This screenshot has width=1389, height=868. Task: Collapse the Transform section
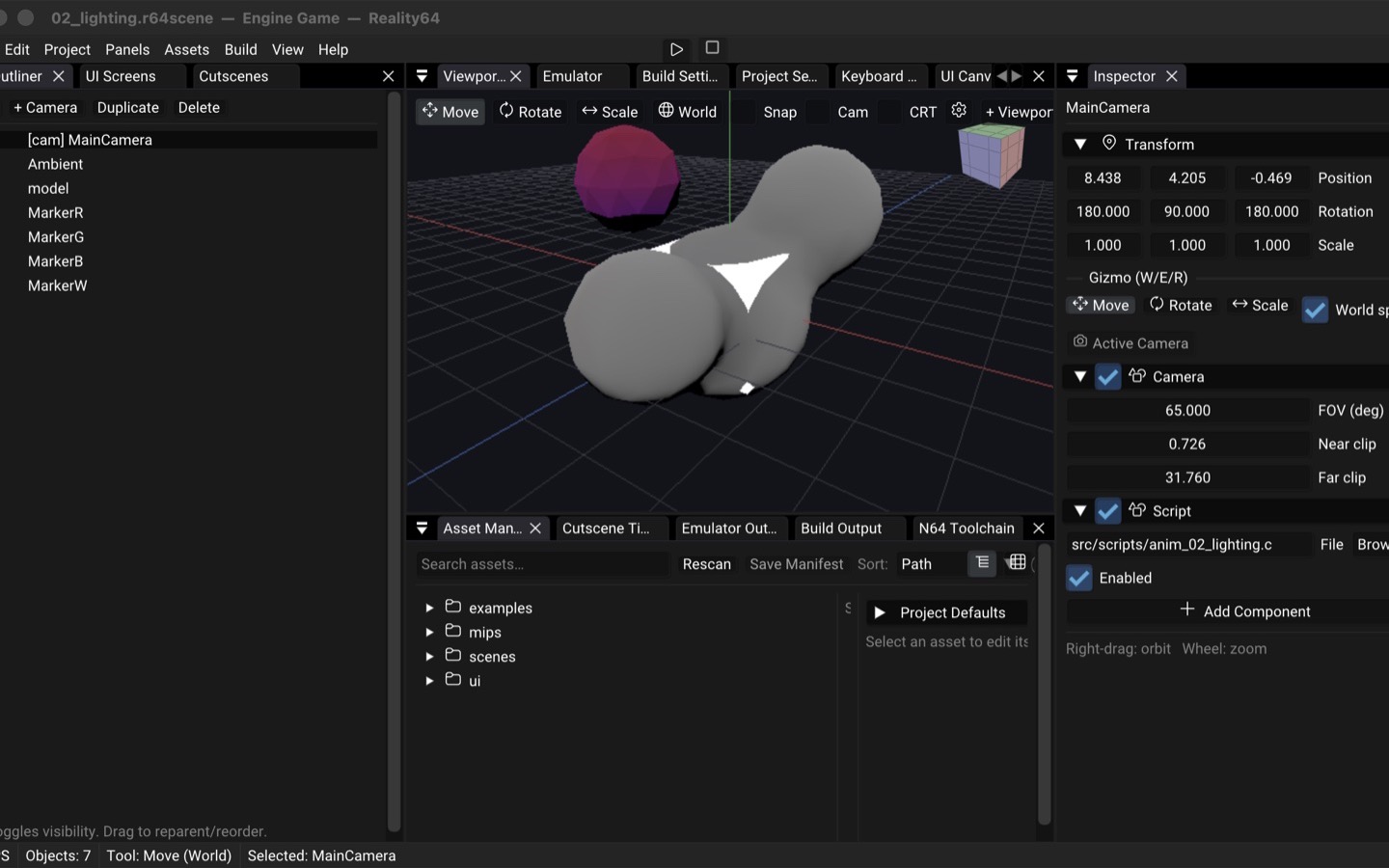(1080, 144)
